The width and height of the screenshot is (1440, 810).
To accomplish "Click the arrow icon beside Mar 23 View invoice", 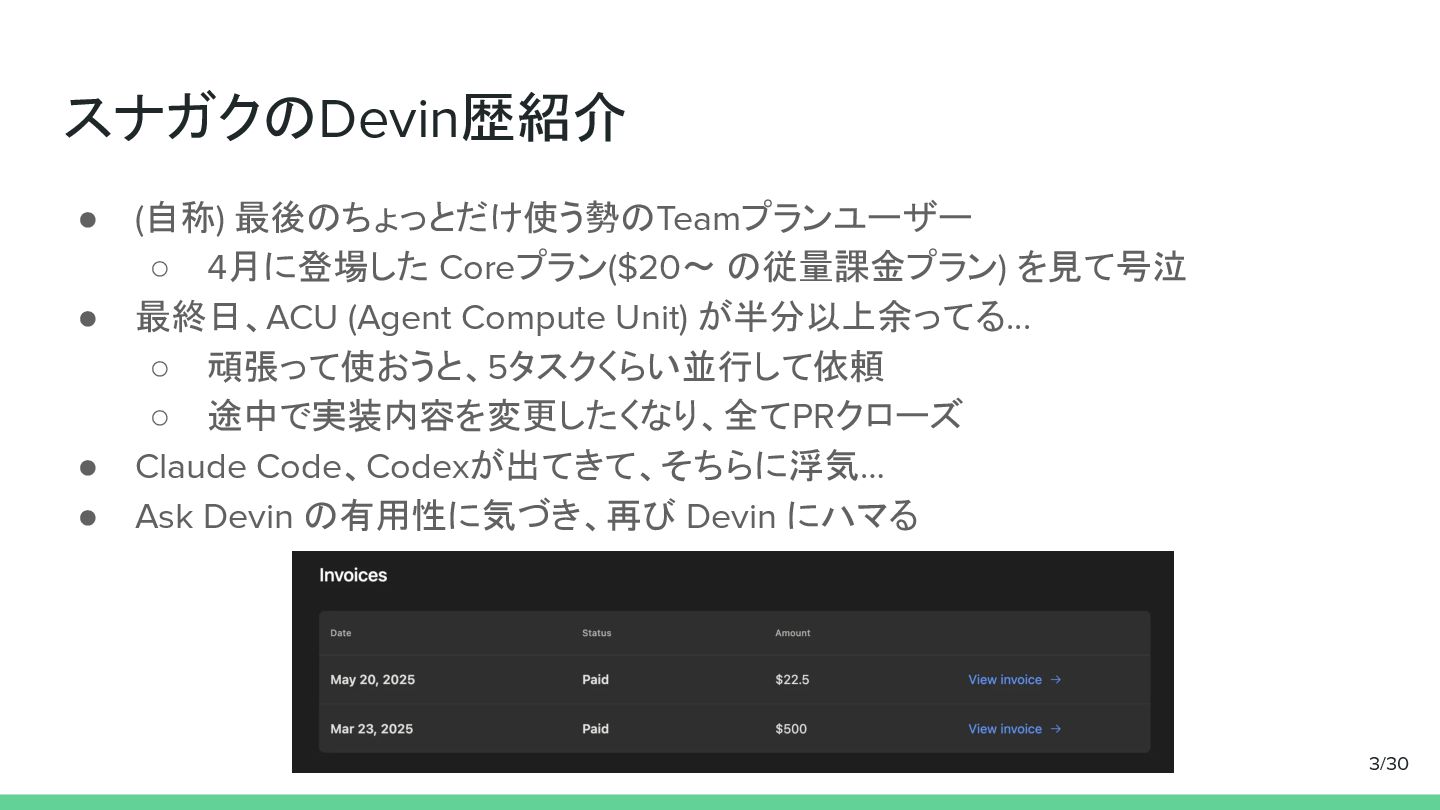I will tap(1056, 729).
